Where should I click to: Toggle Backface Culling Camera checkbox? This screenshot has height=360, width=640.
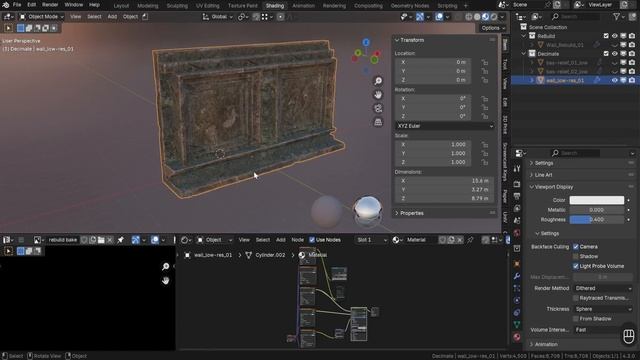576,247
